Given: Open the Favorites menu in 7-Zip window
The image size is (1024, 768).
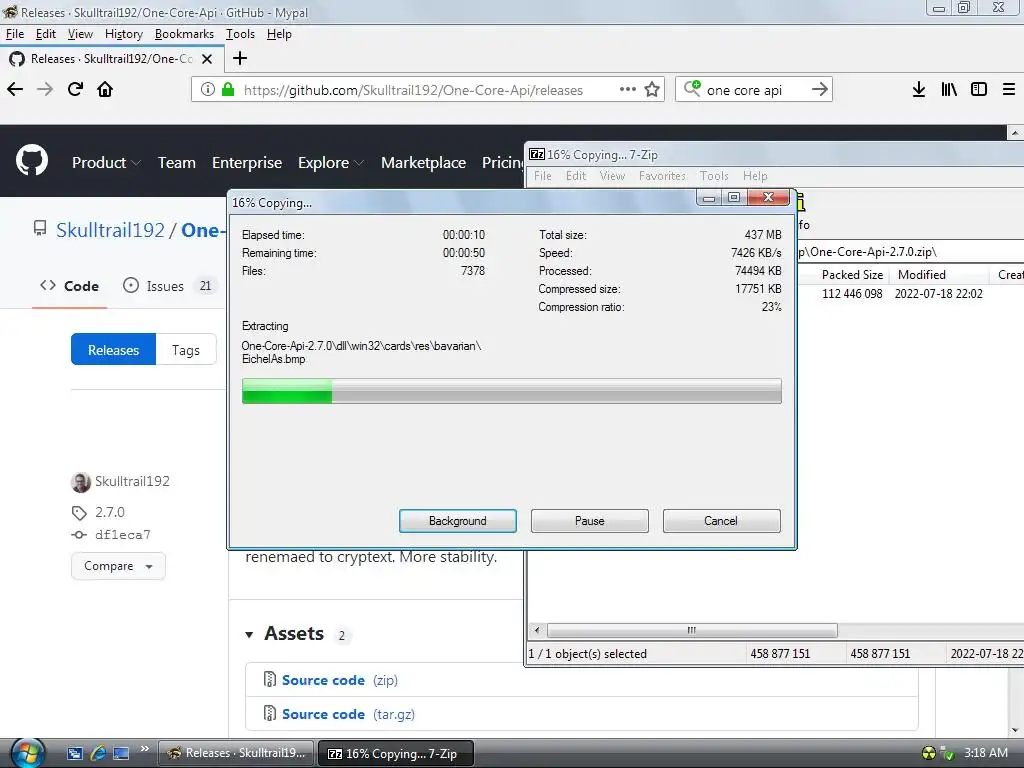Looking at the screenshot, I should (x=662, y=176).
